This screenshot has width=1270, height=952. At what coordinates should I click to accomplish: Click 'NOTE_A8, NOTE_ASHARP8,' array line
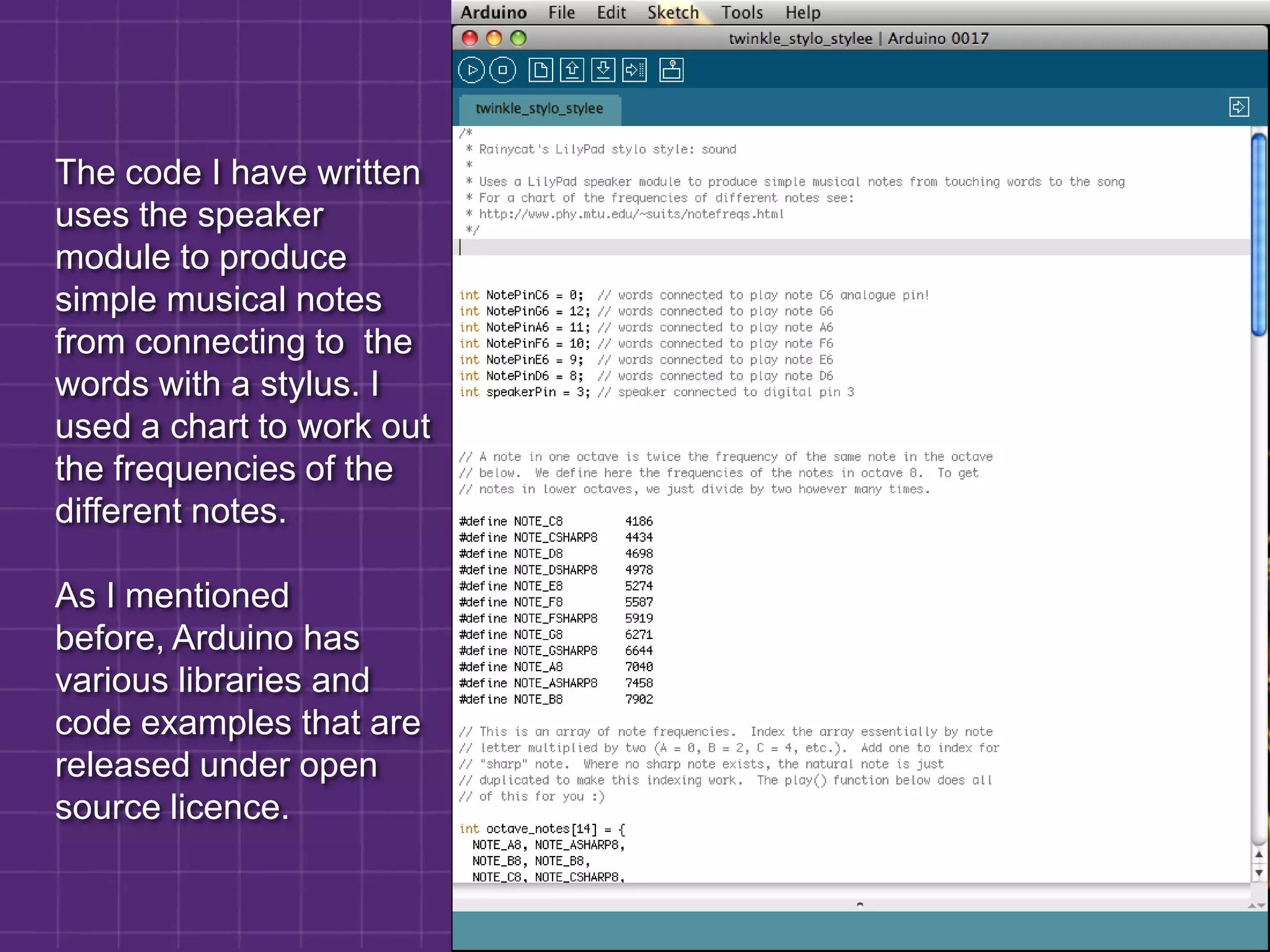(549, 845)
